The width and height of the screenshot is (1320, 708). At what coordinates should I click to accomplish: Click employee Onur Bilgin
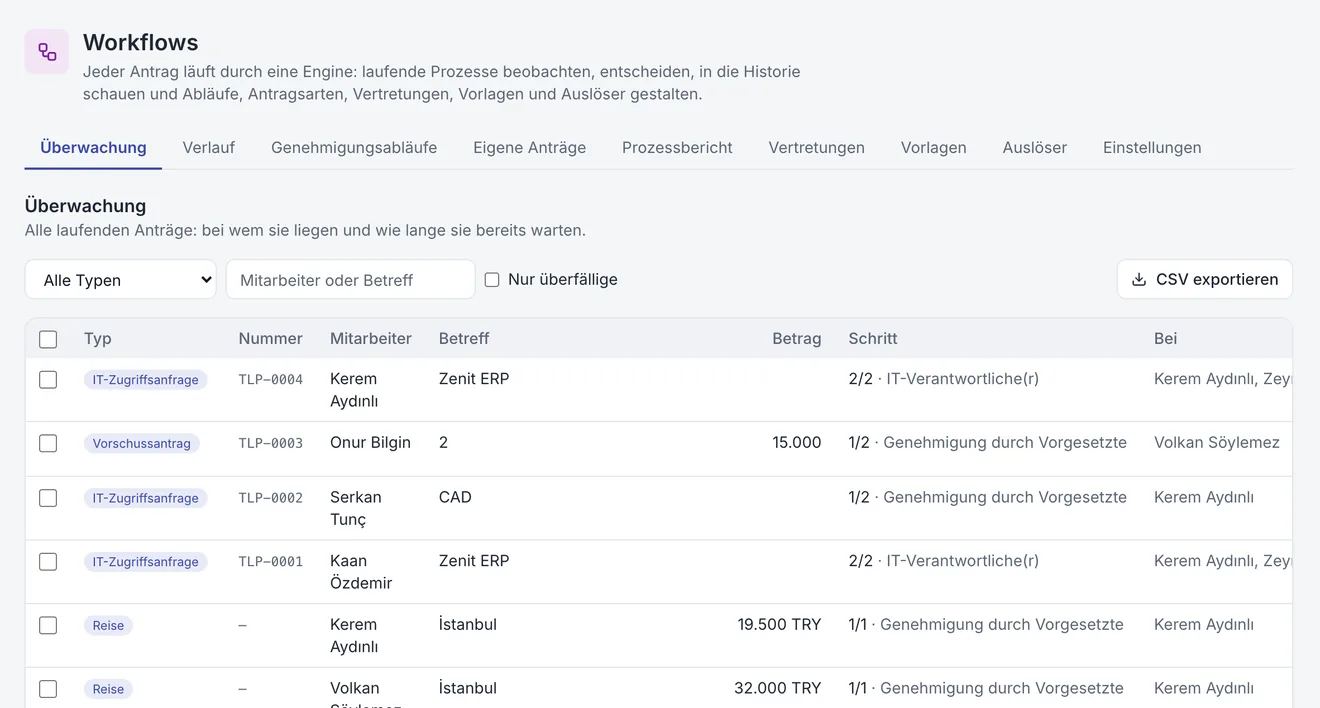371,443
